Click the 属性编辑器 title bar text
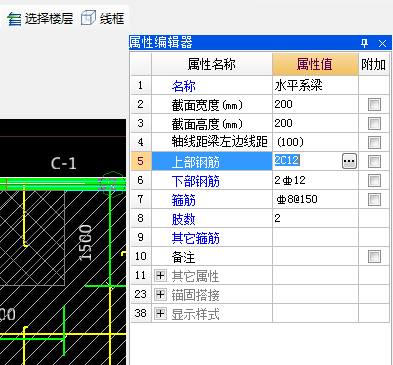 [161, 43]
